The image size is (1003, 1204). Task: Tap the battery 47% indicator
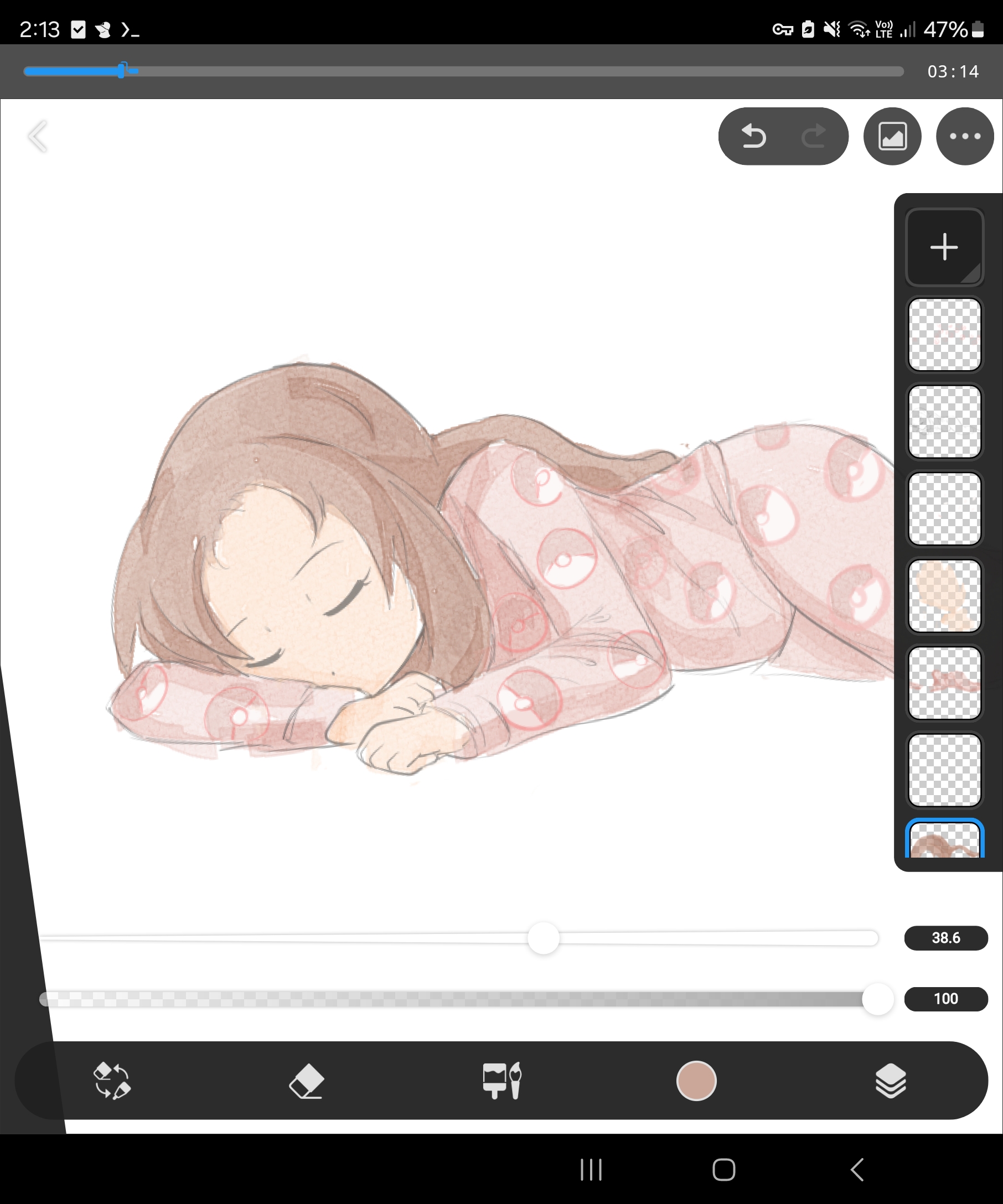click(x=953, y=29)
